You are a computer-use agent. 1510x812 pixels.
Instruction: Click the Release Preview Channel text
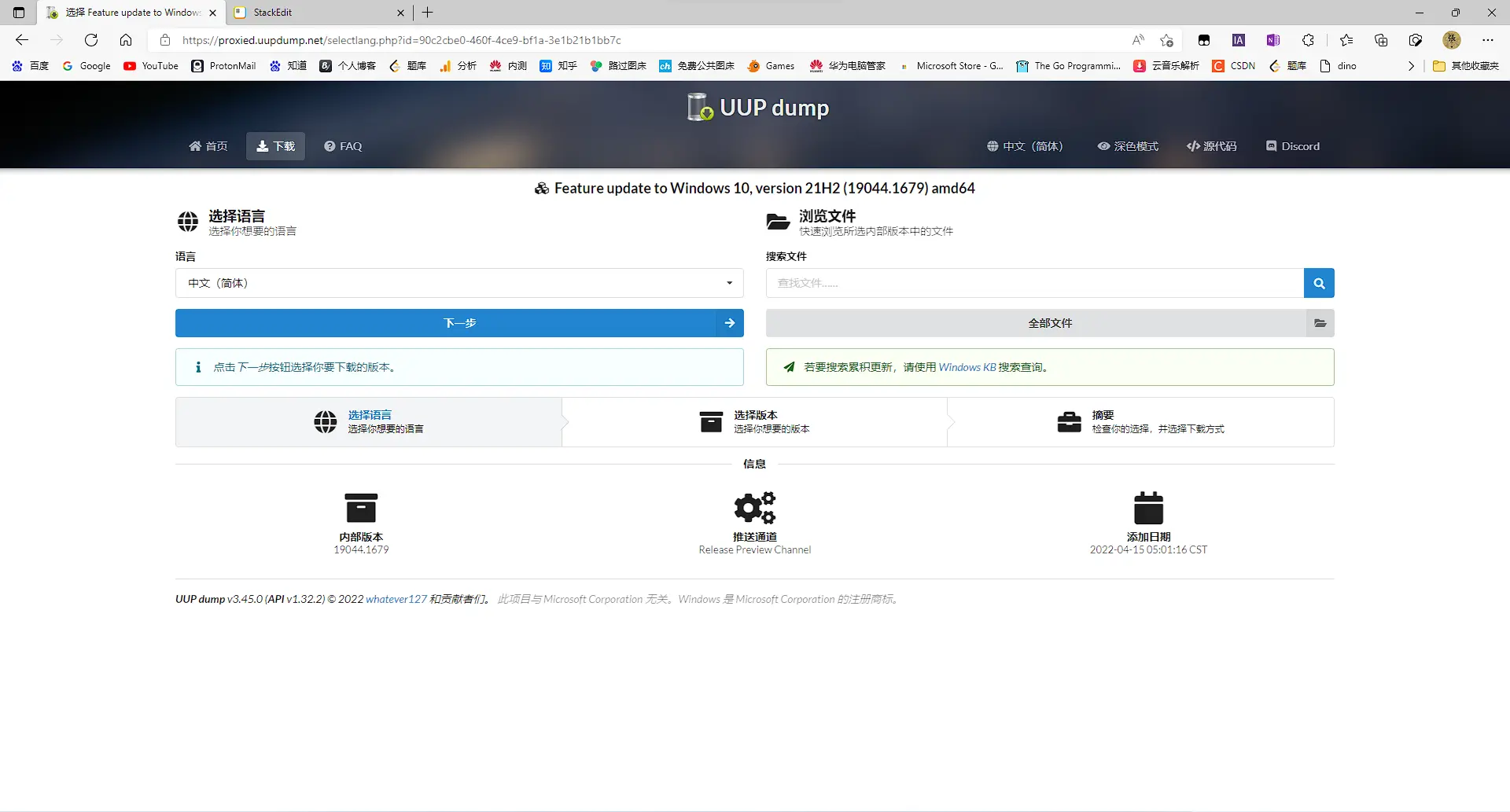(755, 549)
